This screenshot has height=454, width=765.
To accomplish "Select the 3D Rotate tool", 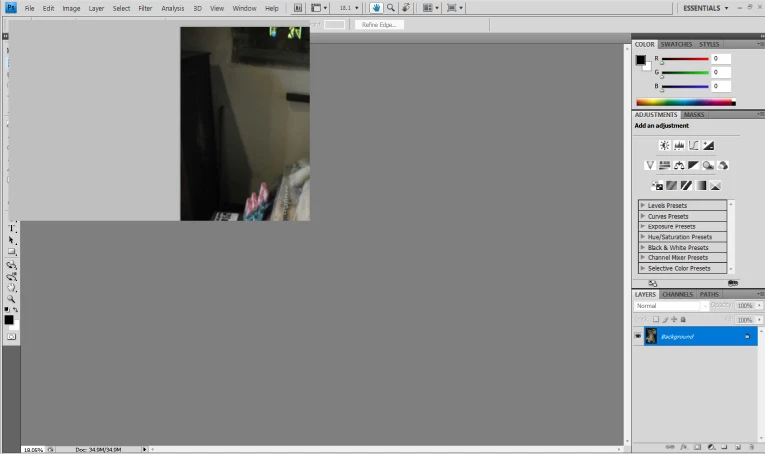I will tap(11, 265).
